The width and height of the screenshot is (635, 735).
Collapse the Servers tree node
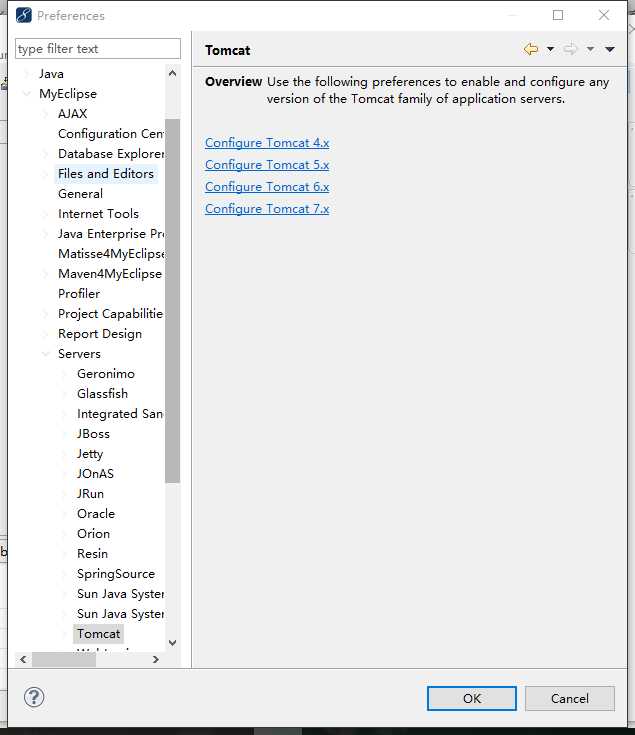tap(45, 354)
